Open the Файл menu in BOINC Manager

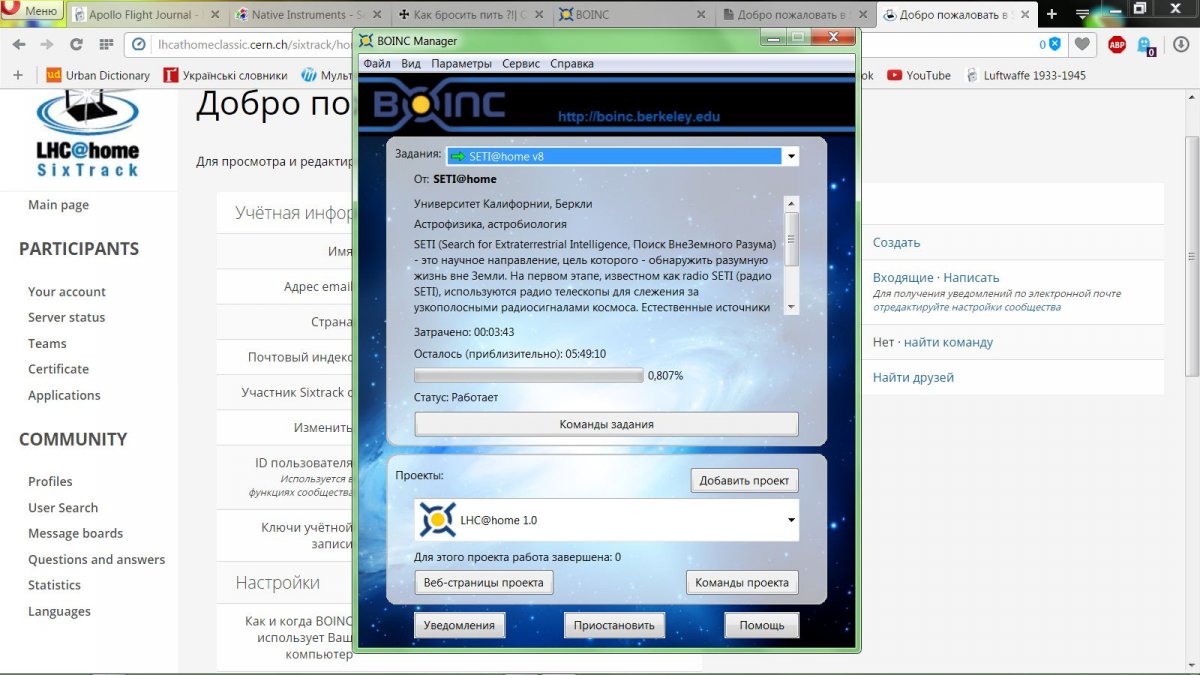click(x=377, y=63)
